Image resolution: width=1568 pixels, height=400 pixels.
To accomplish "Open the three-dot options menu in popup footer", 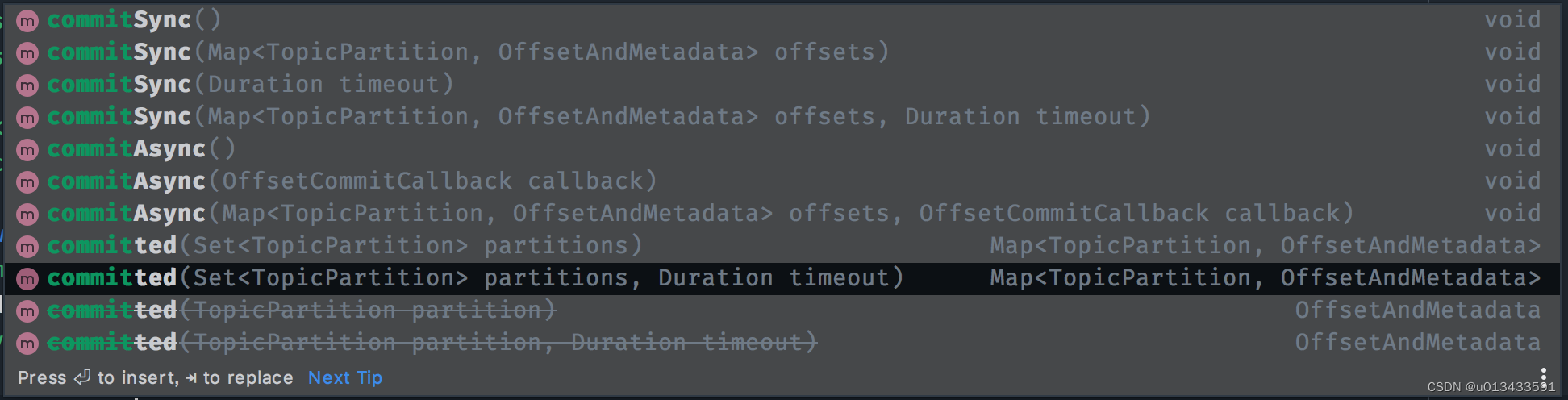I will point(1543,376).
